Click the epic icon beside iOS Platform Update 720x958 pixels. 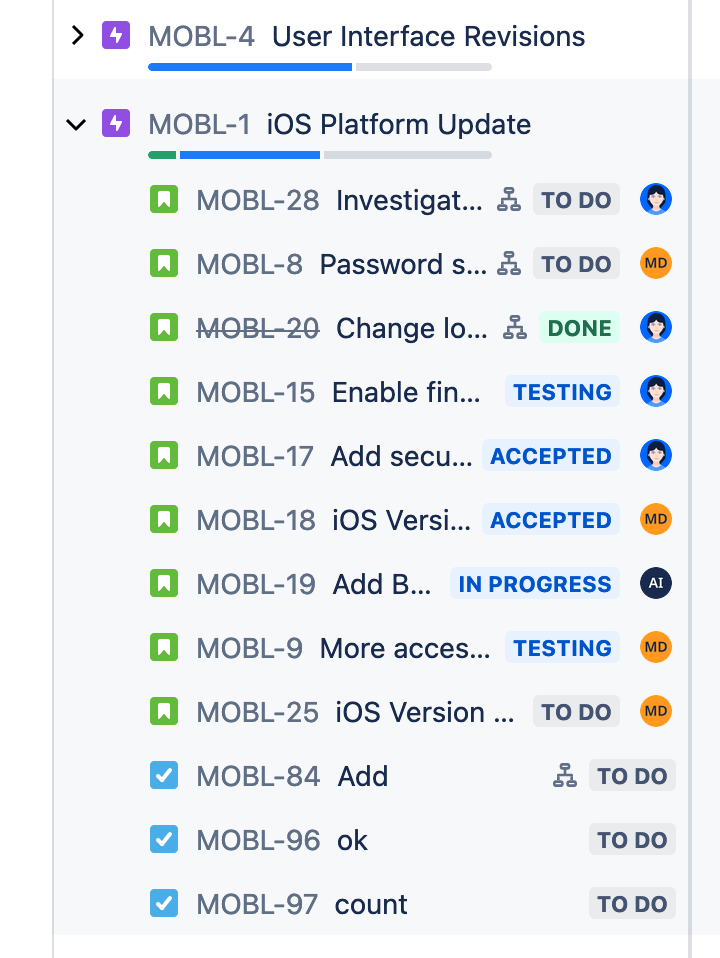coord(115,123)
